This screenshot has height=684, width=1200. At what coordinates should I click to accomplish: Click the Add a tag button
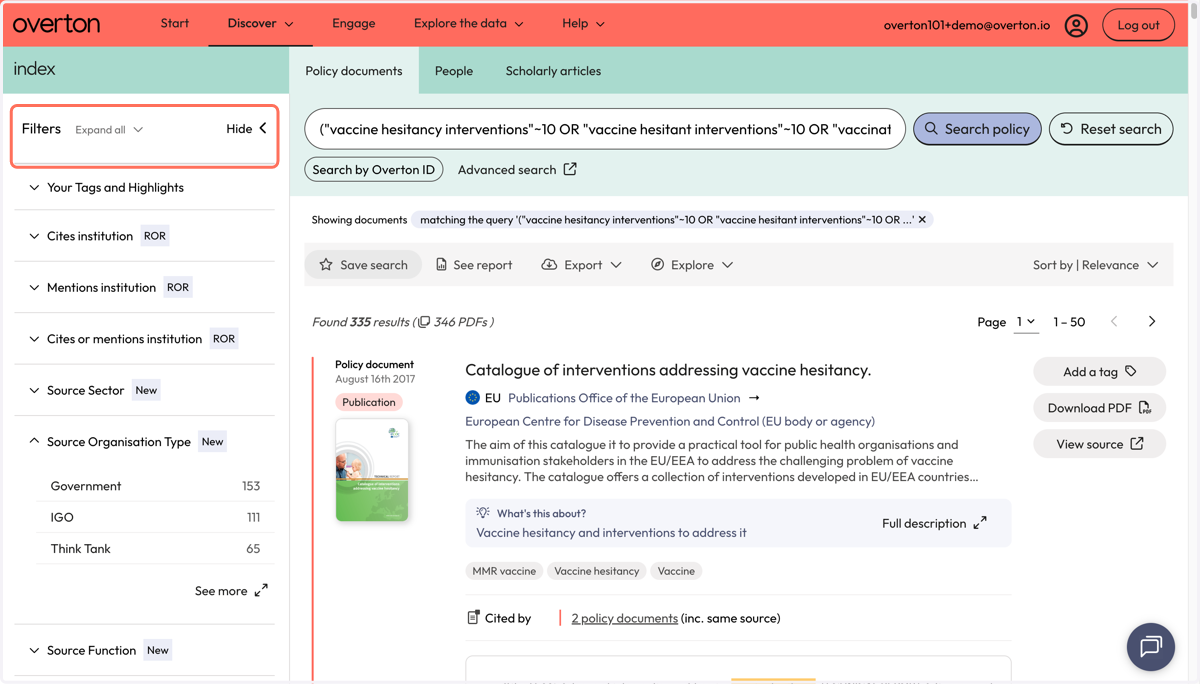1099,371
